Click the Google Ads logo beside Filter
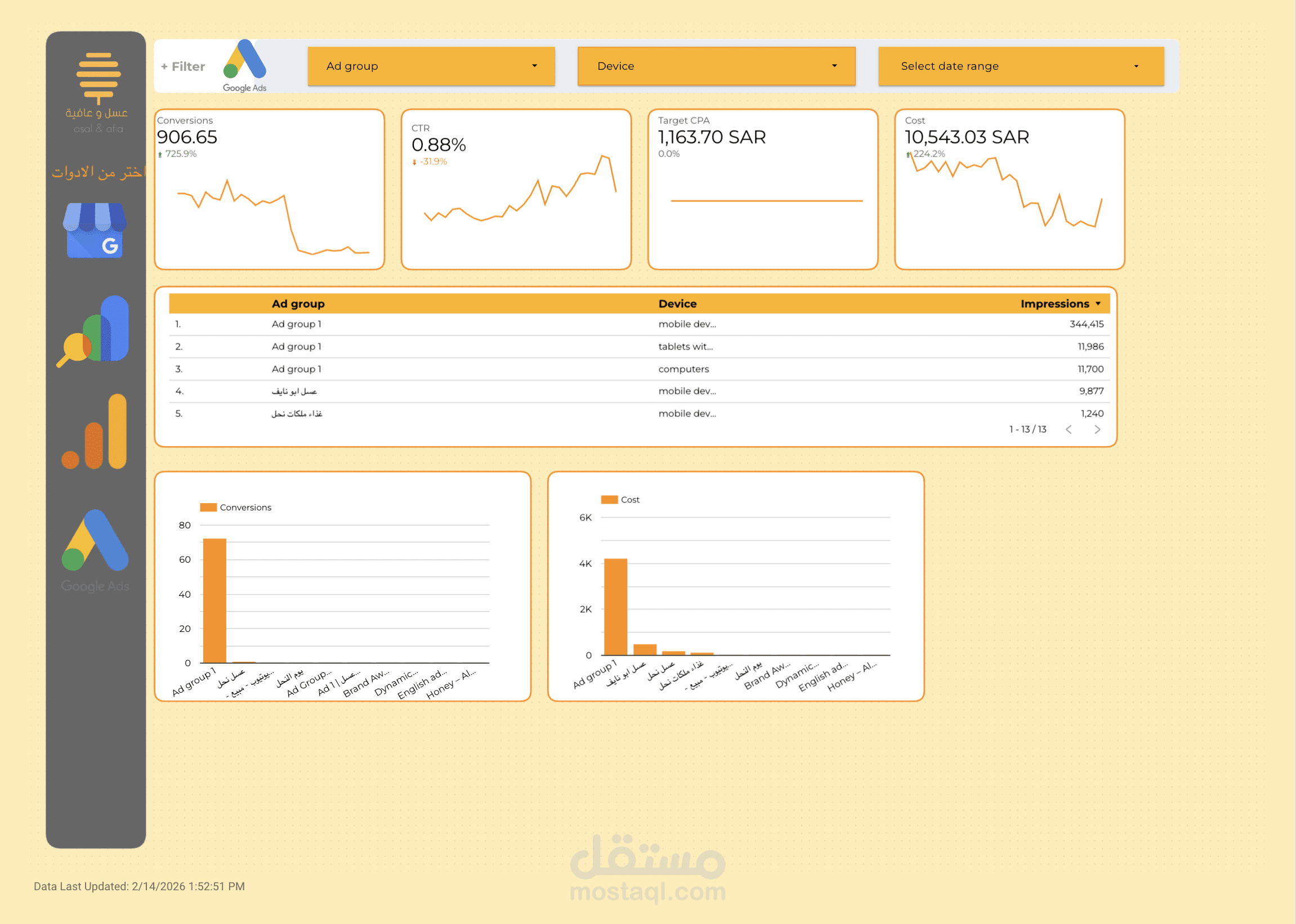The image size is (1296, 924). 245,61
